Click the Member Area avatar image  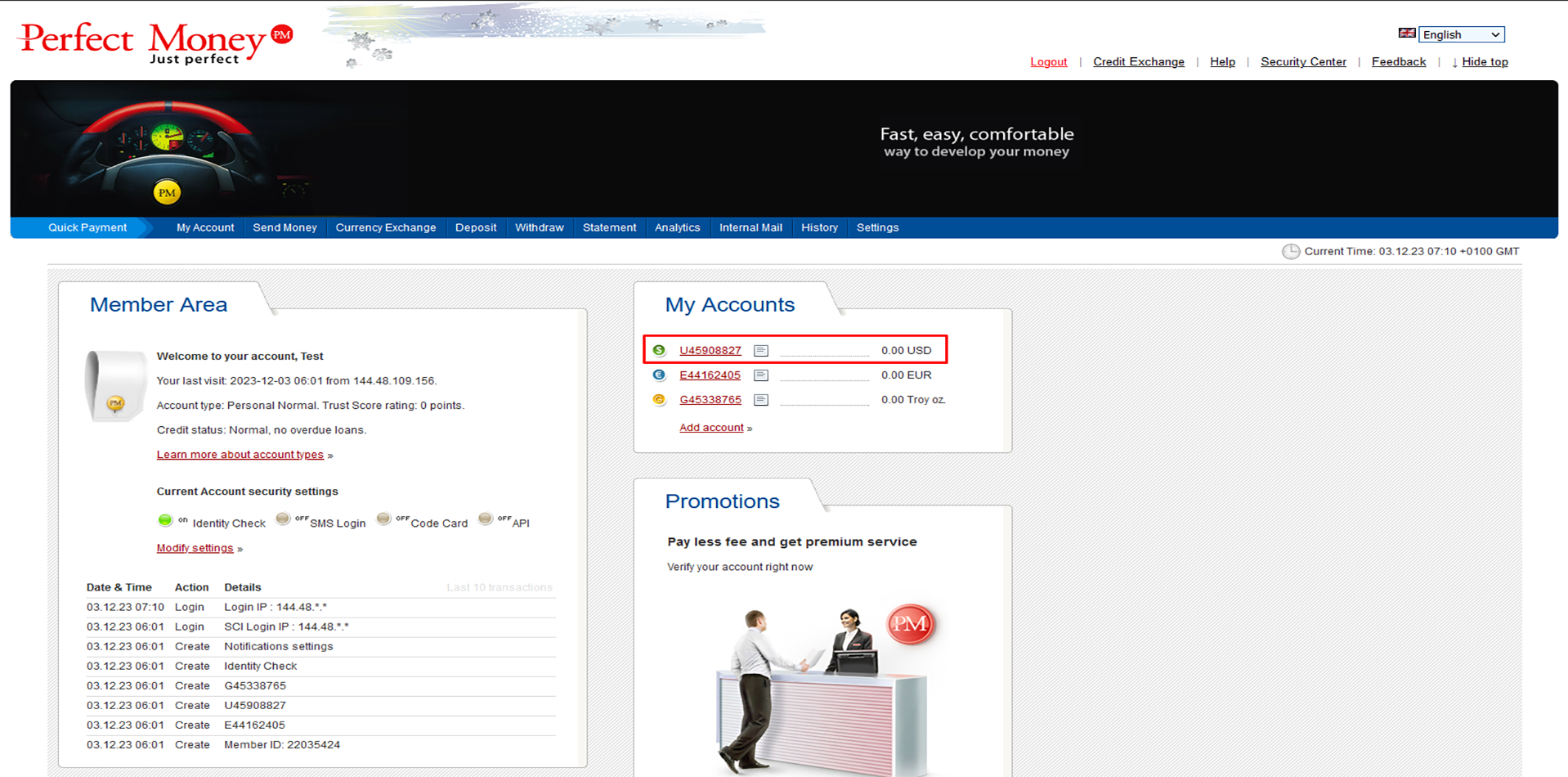tap(116, 385)
